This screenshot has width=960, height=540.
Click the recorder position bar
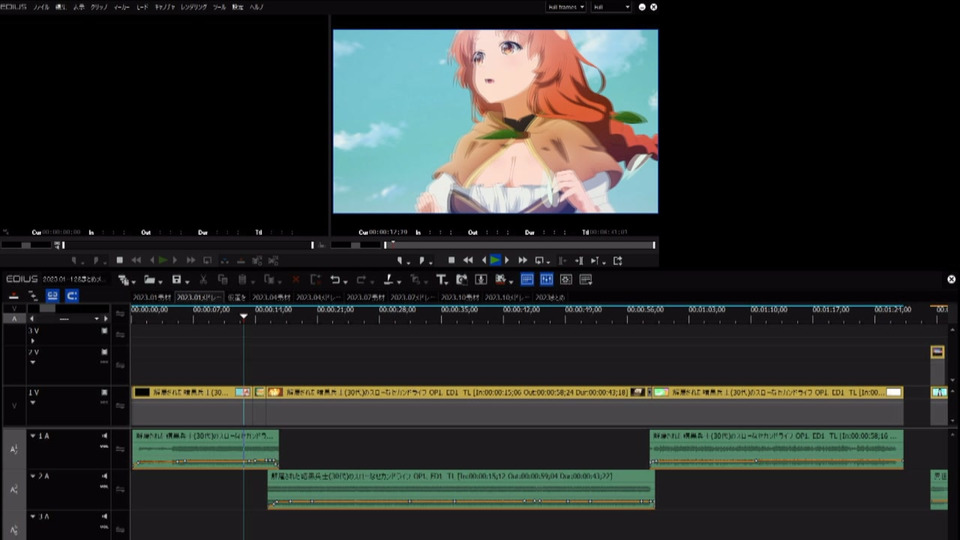point(520,246)
